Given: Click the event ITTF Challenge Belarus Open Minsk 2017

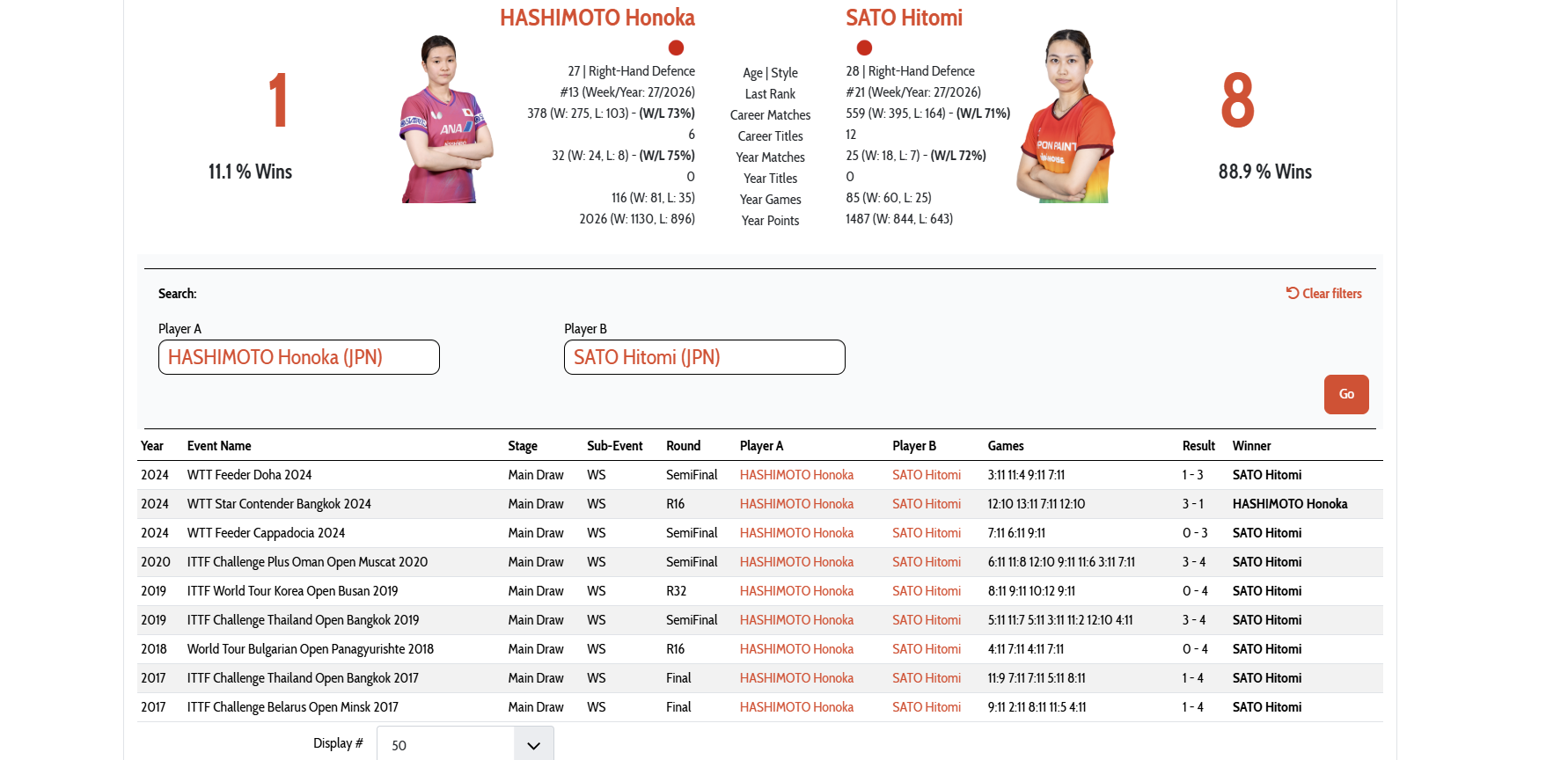Looking at the screenshot, I should [x=292, y=707].
